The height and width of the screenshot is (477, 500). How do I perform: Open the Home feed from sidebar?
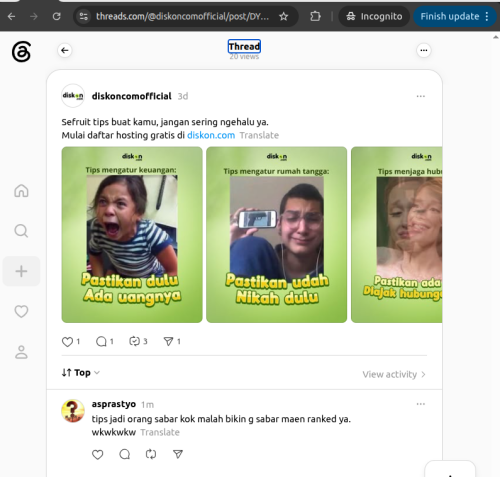tap(21, 191)
